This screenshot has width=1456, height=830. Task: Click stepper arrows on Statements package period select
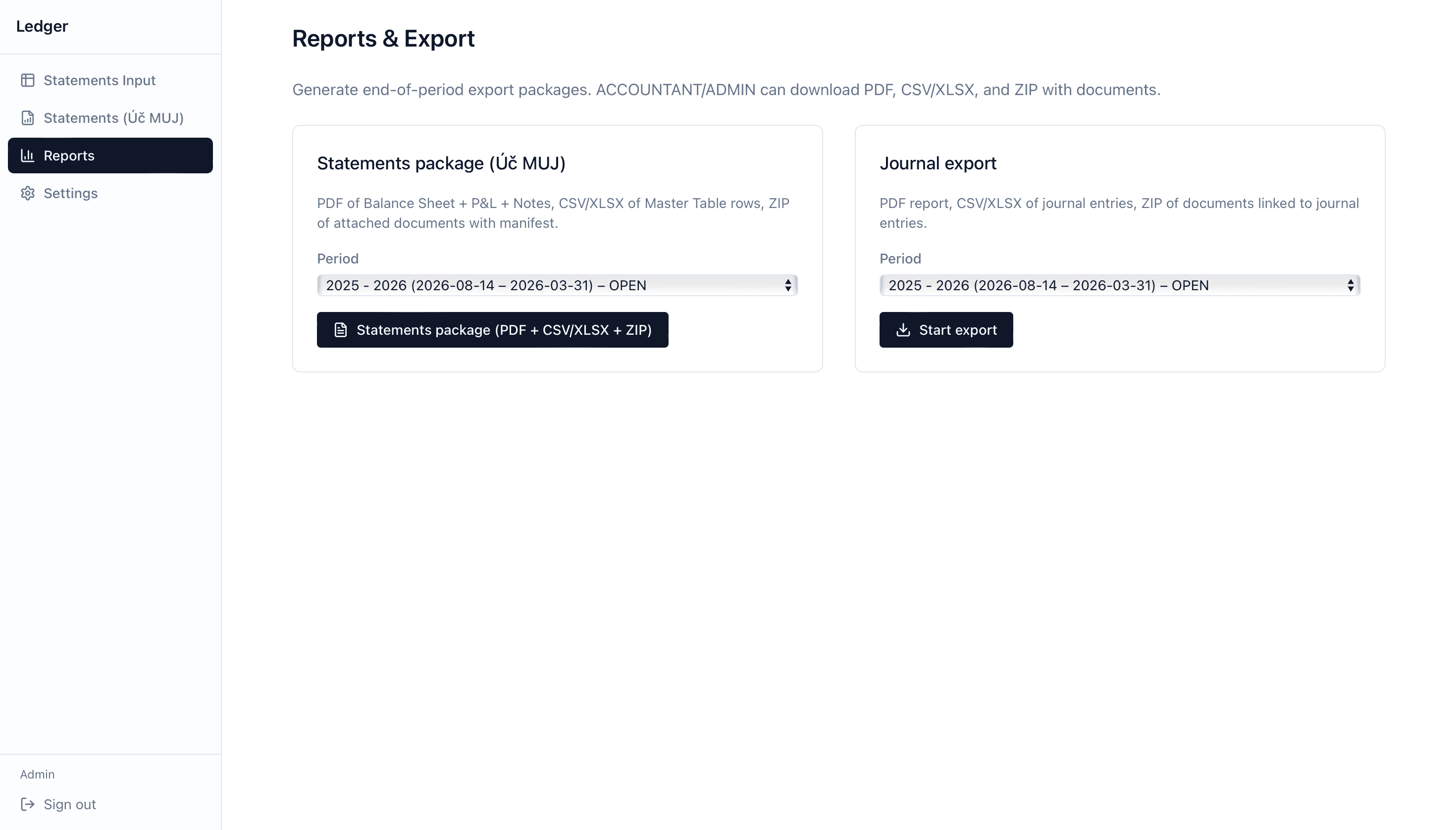(788, 285)
